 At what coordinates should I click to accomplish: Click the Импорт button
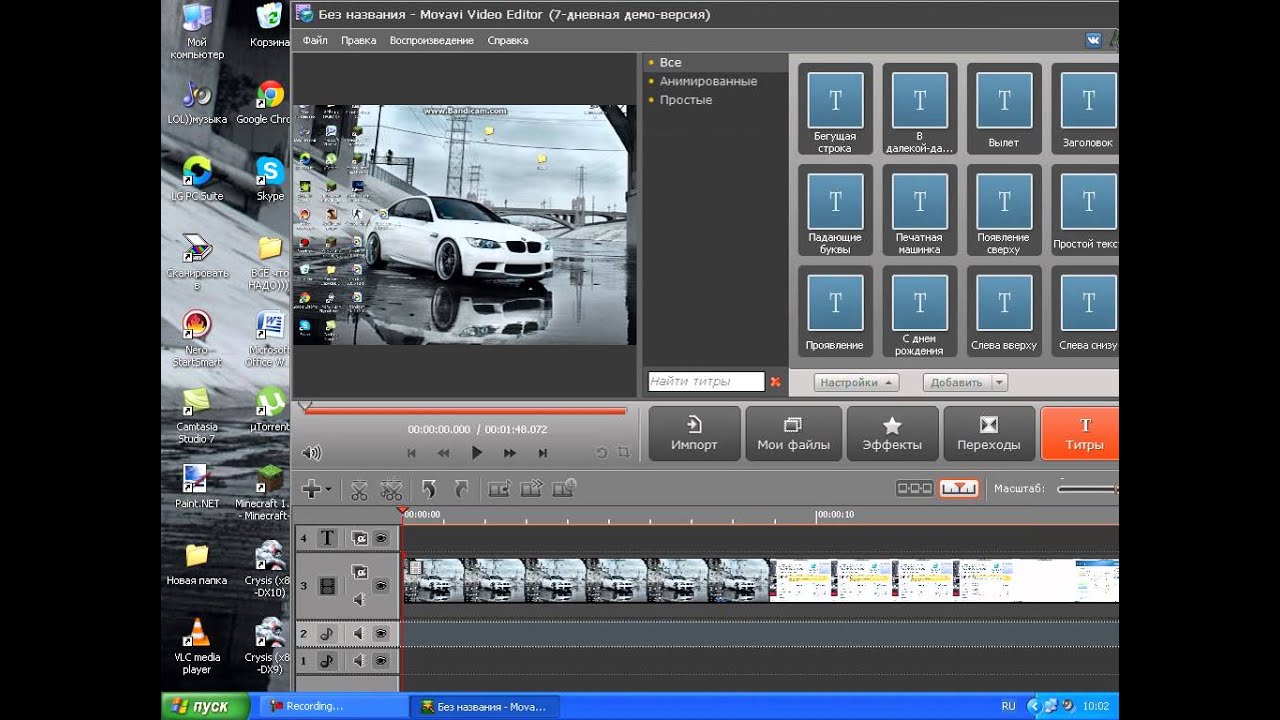point(695,434)
